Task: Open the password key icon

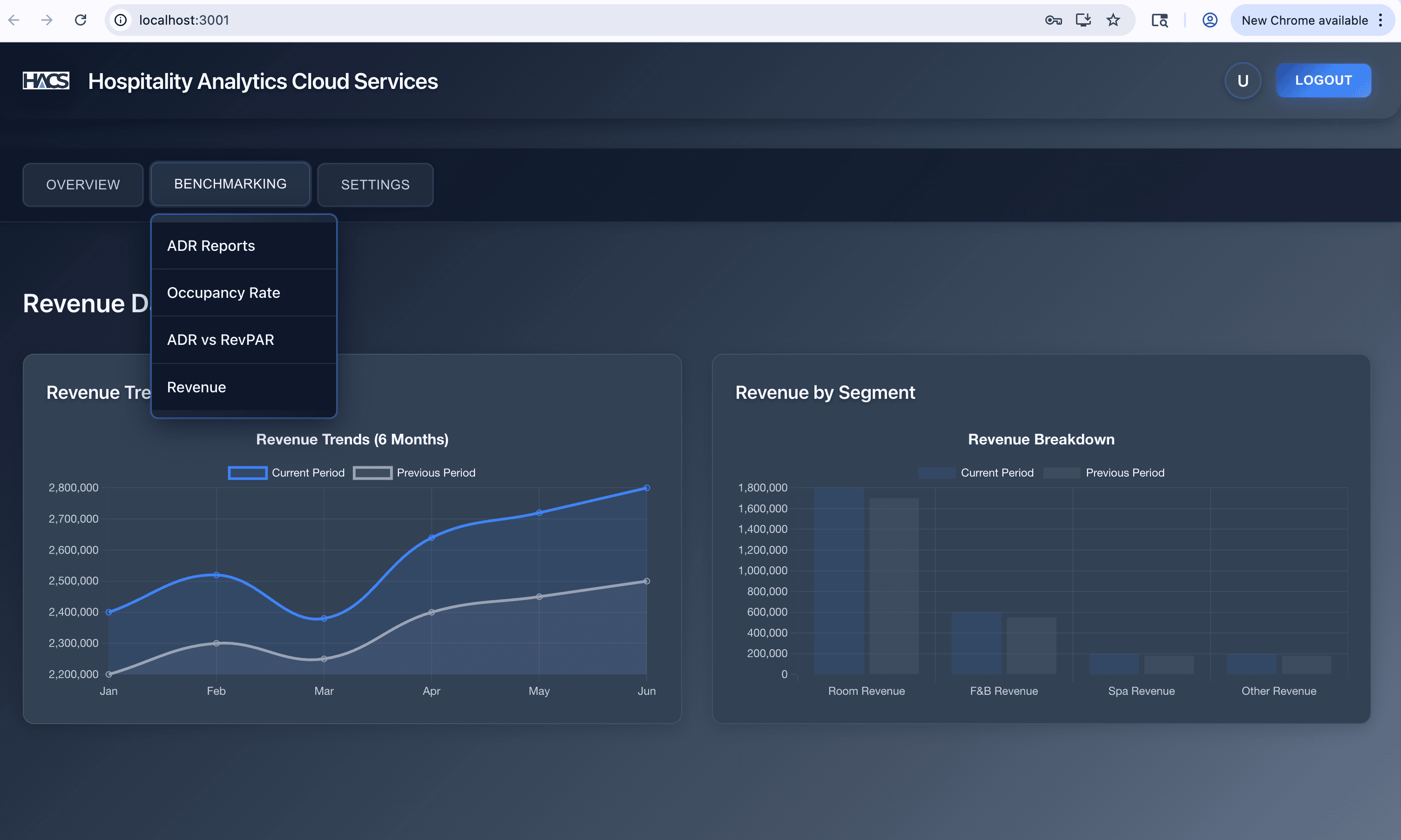Action: pyautogui.click(x=1053, y=20)
